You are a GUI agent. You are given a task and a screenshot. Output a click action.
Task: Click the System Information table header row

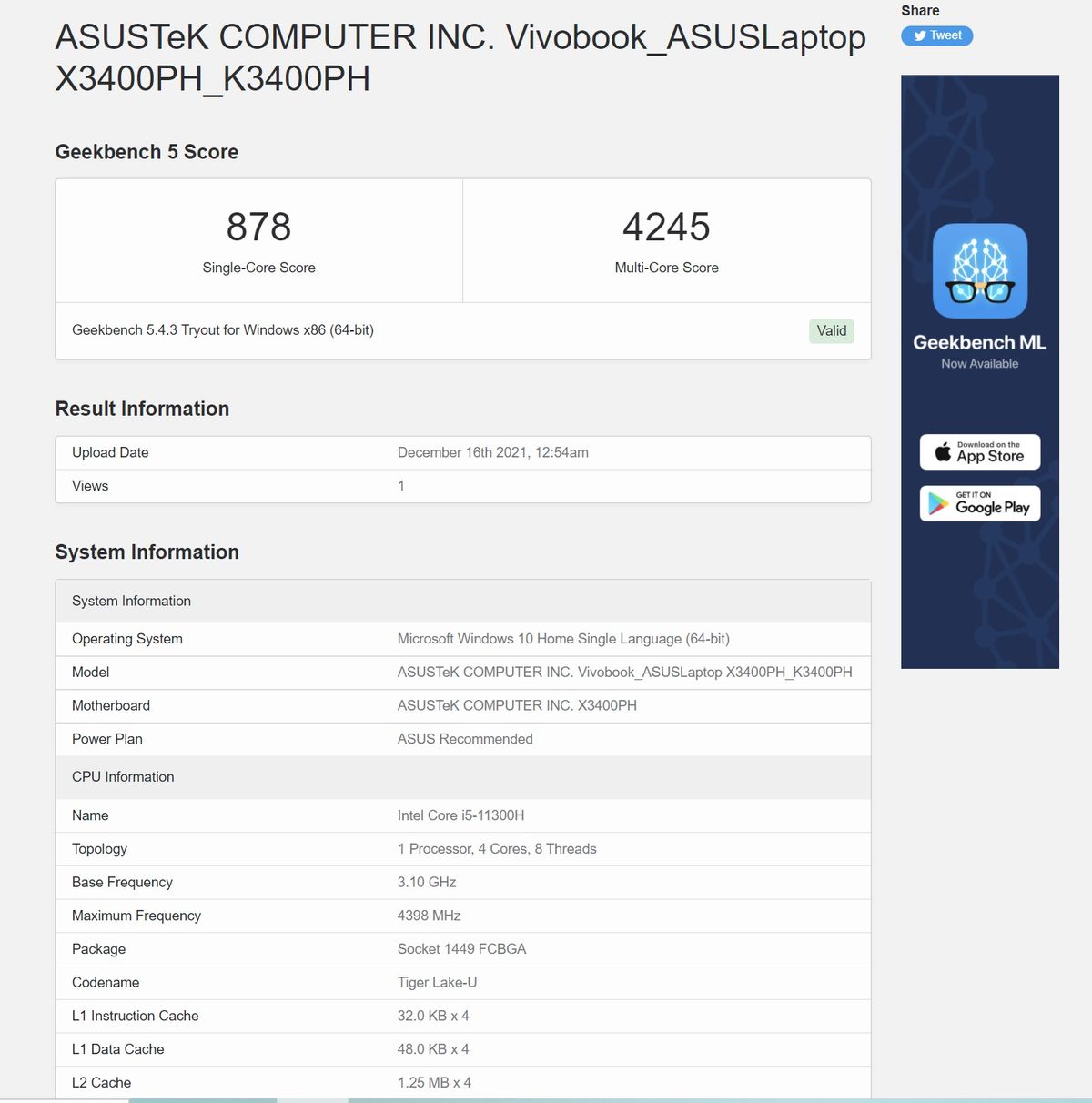point(463,601)
